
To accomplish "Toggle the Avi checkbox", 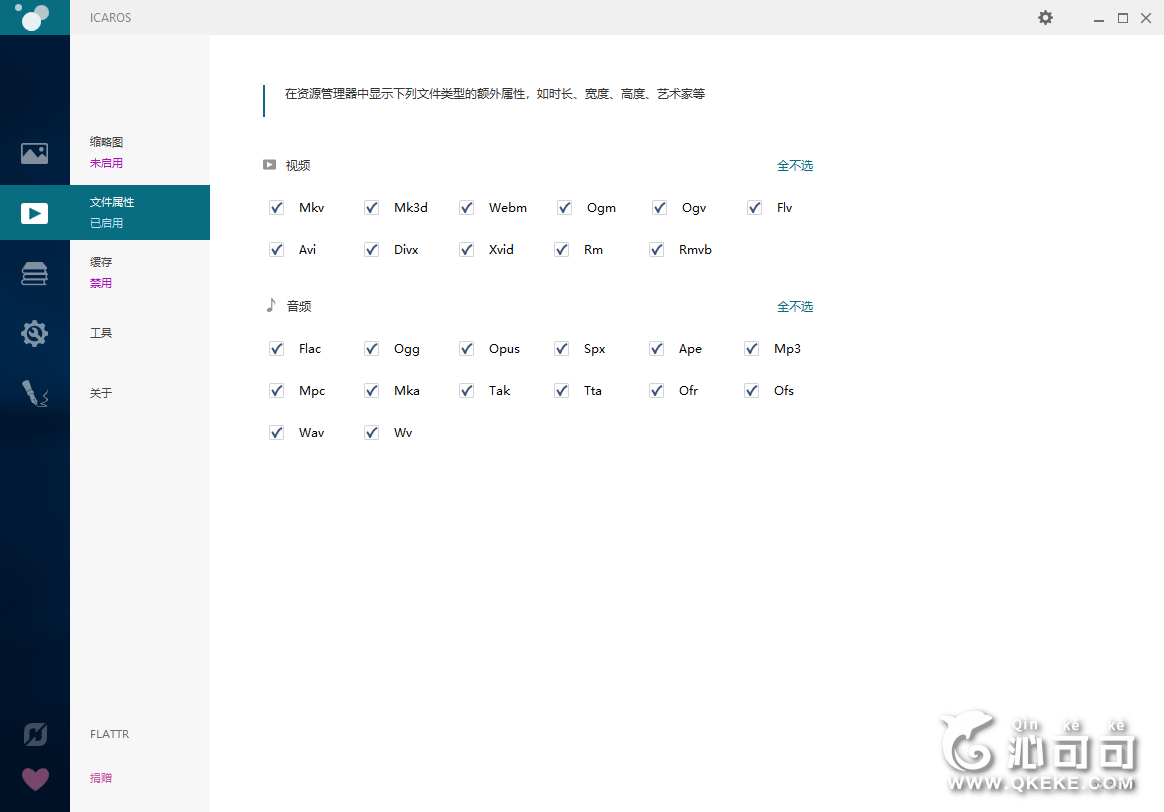I will (277, 250).
